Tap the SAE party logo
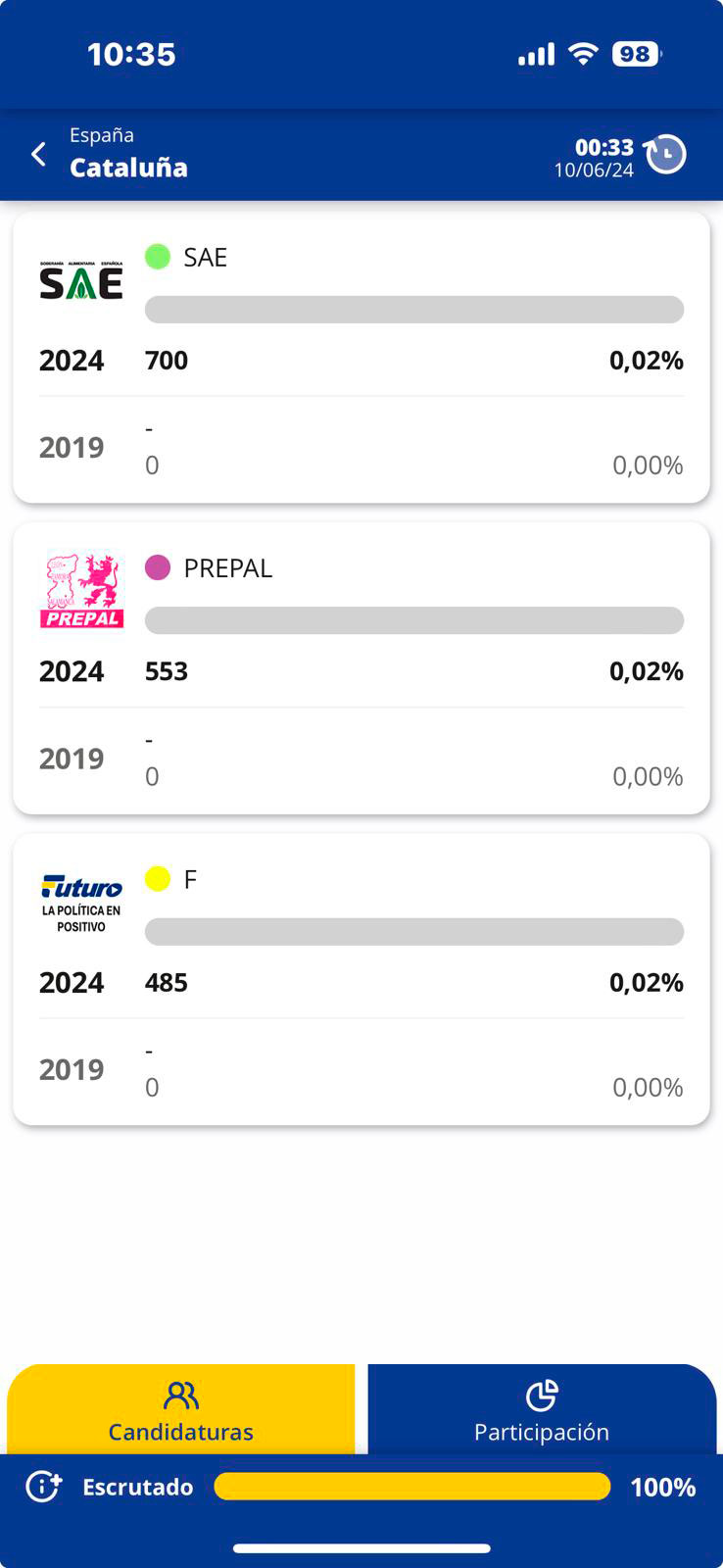 pos(81,280)
